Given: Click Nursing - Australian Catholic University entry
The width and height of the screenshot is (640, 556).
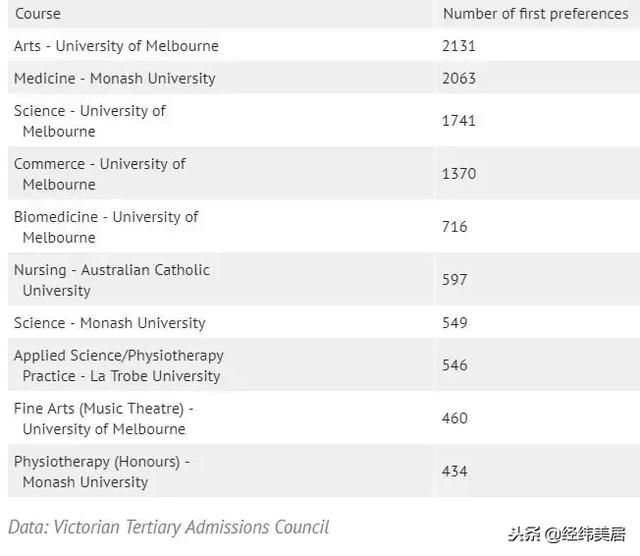Looking at the screenshot, I should pyautogui.click(x=112, y=280).
